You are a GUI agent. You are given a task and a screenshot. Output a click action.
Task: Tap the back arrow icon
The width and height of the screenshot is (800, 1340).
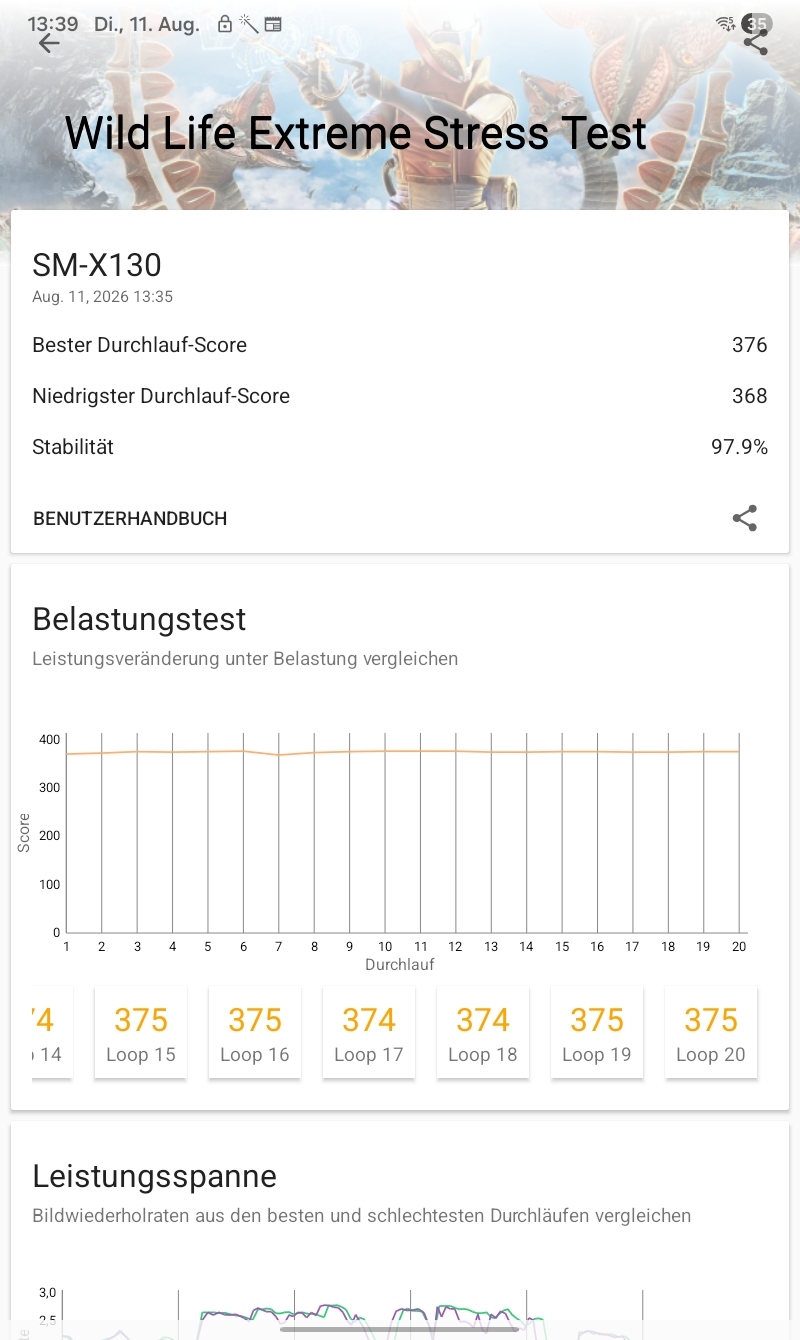pyautogui.click(x=49, y=43)
